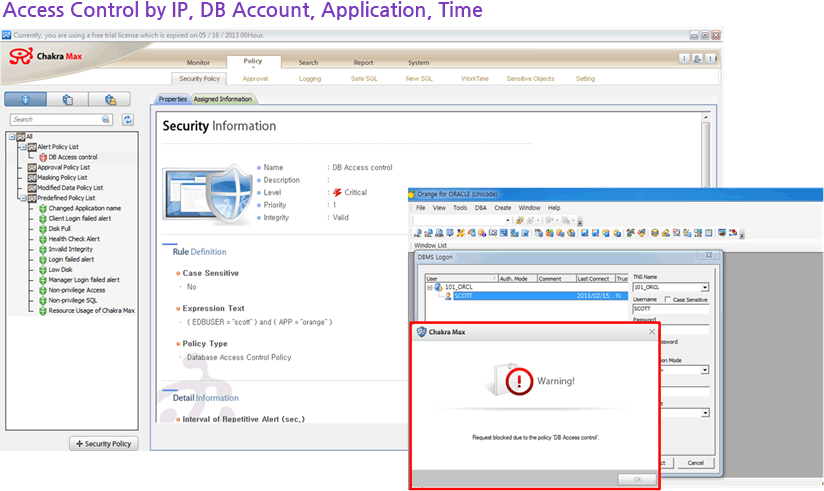Select Invalid Integrity policy
Viewport: 824px width, 491px height.
(x=70, y=249)
